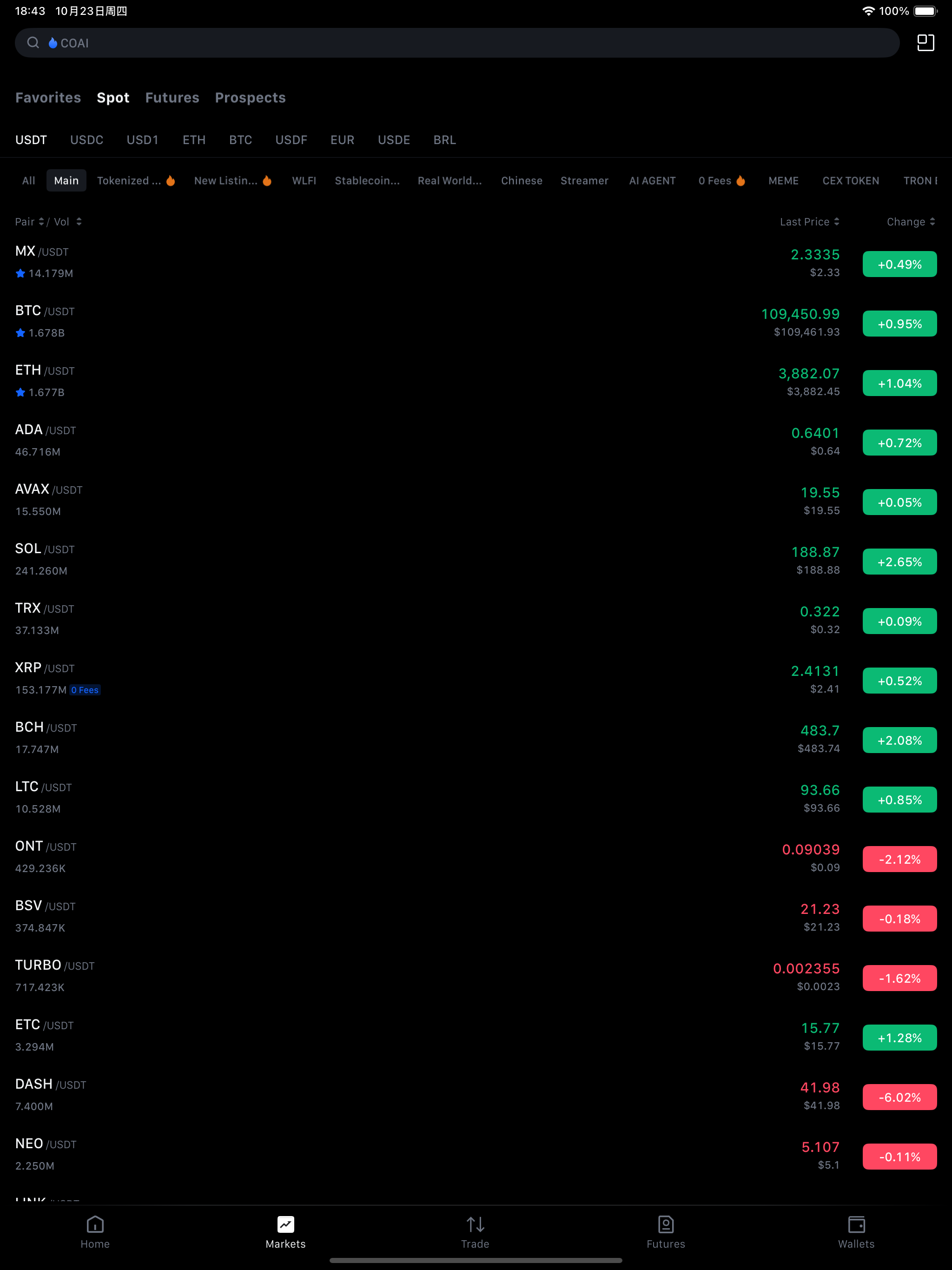Open the Markets tab in bottom navigation

tap(285, 1231)
